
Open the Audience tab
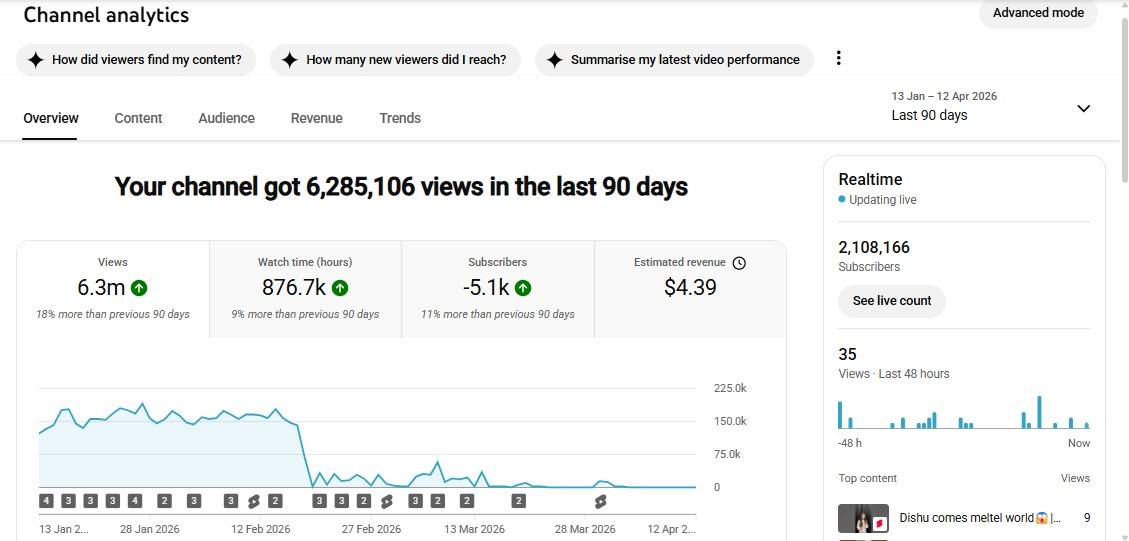point(226,118)
